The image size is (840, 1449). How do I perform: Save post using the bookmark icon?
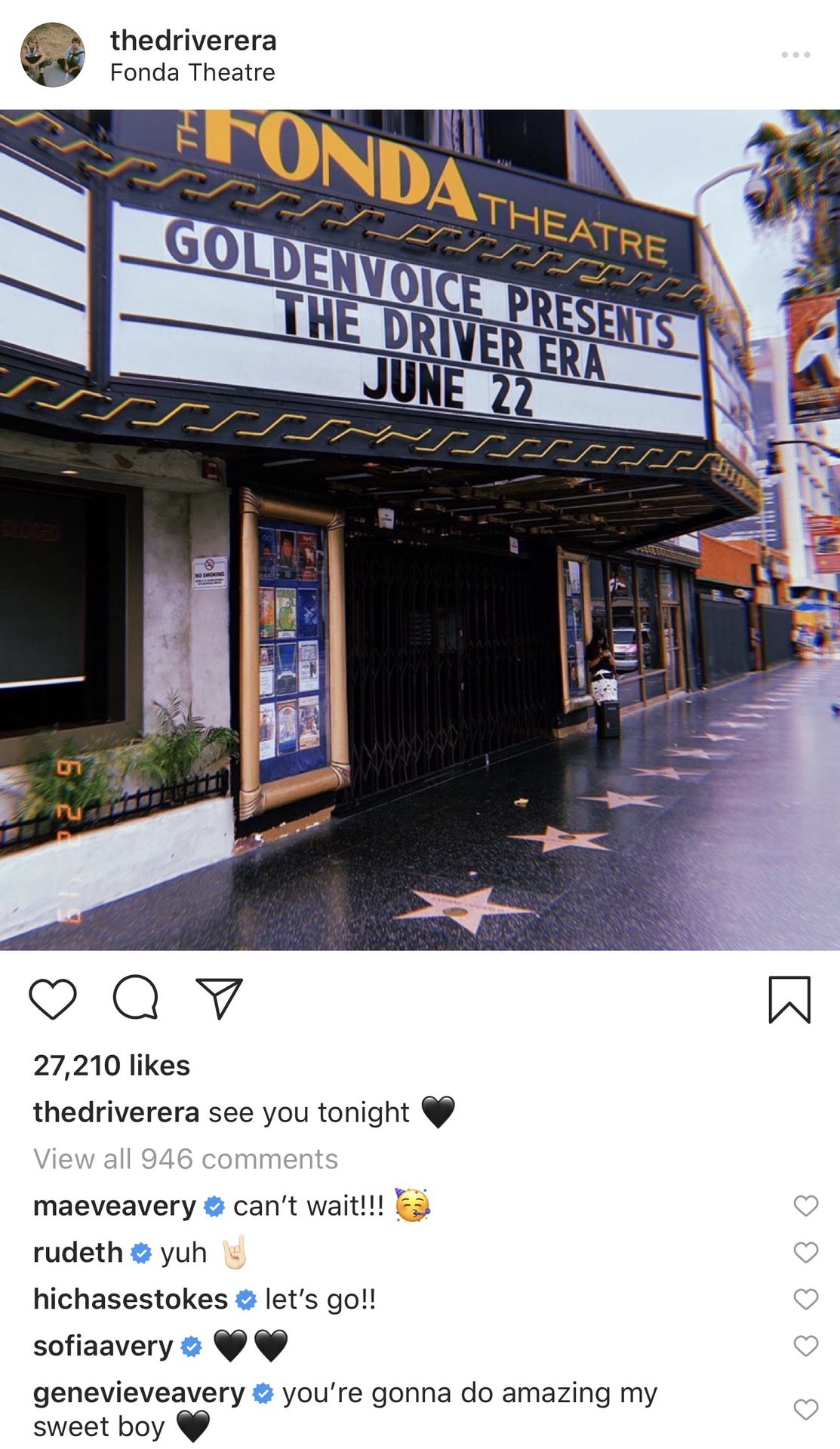click(x=789, y=999)
